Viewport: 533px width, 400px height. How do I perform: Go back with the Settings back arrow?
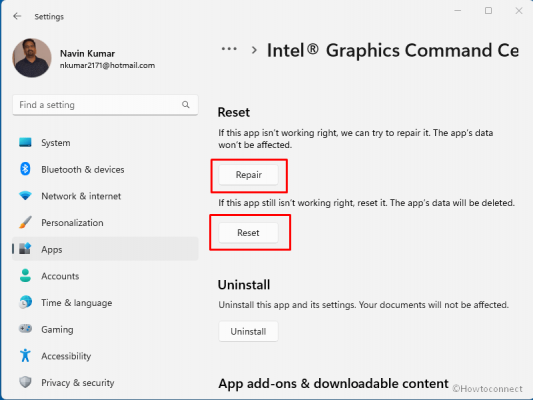point(17,16)
